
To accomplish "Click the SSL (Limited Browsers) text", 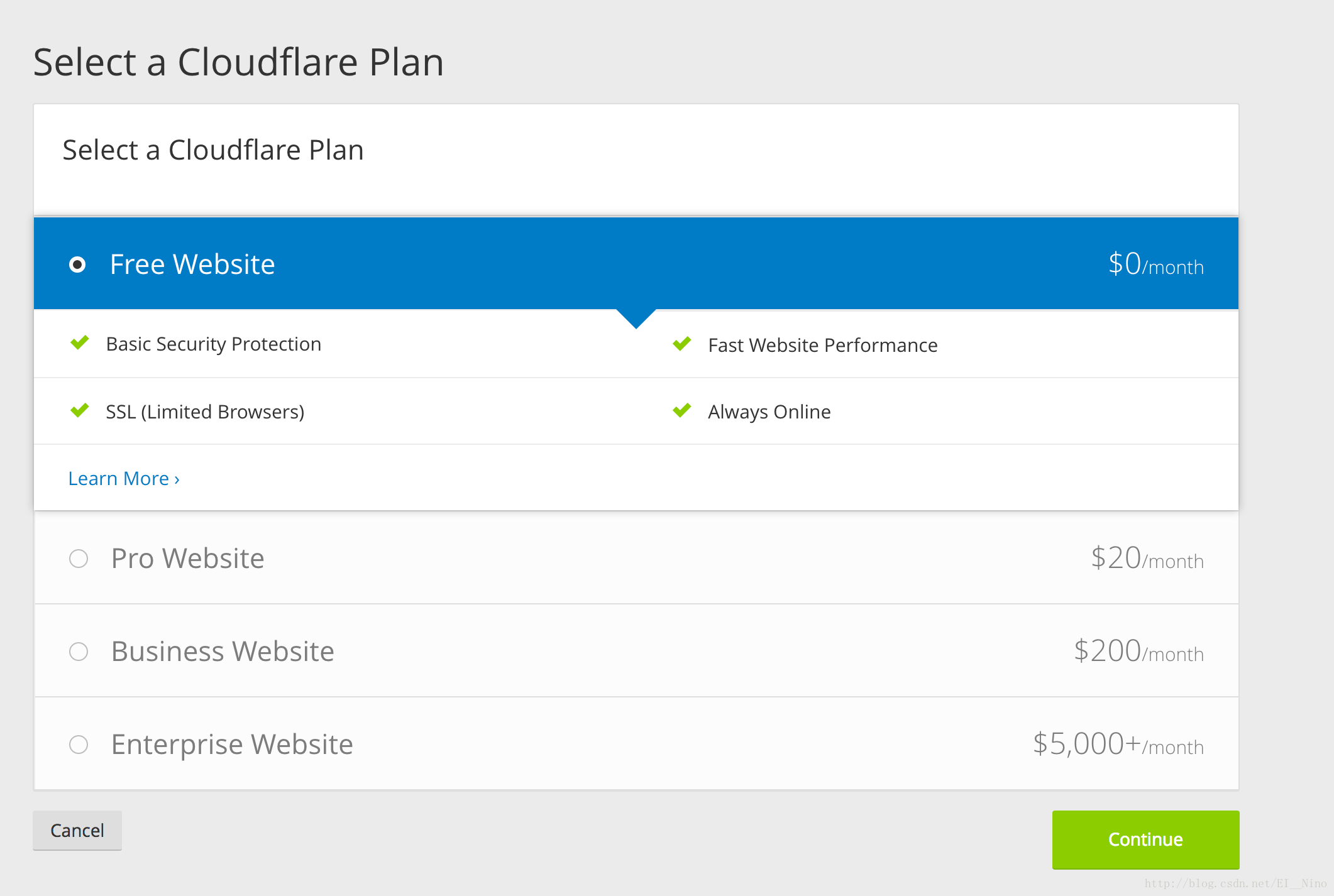I will [205, 412].
